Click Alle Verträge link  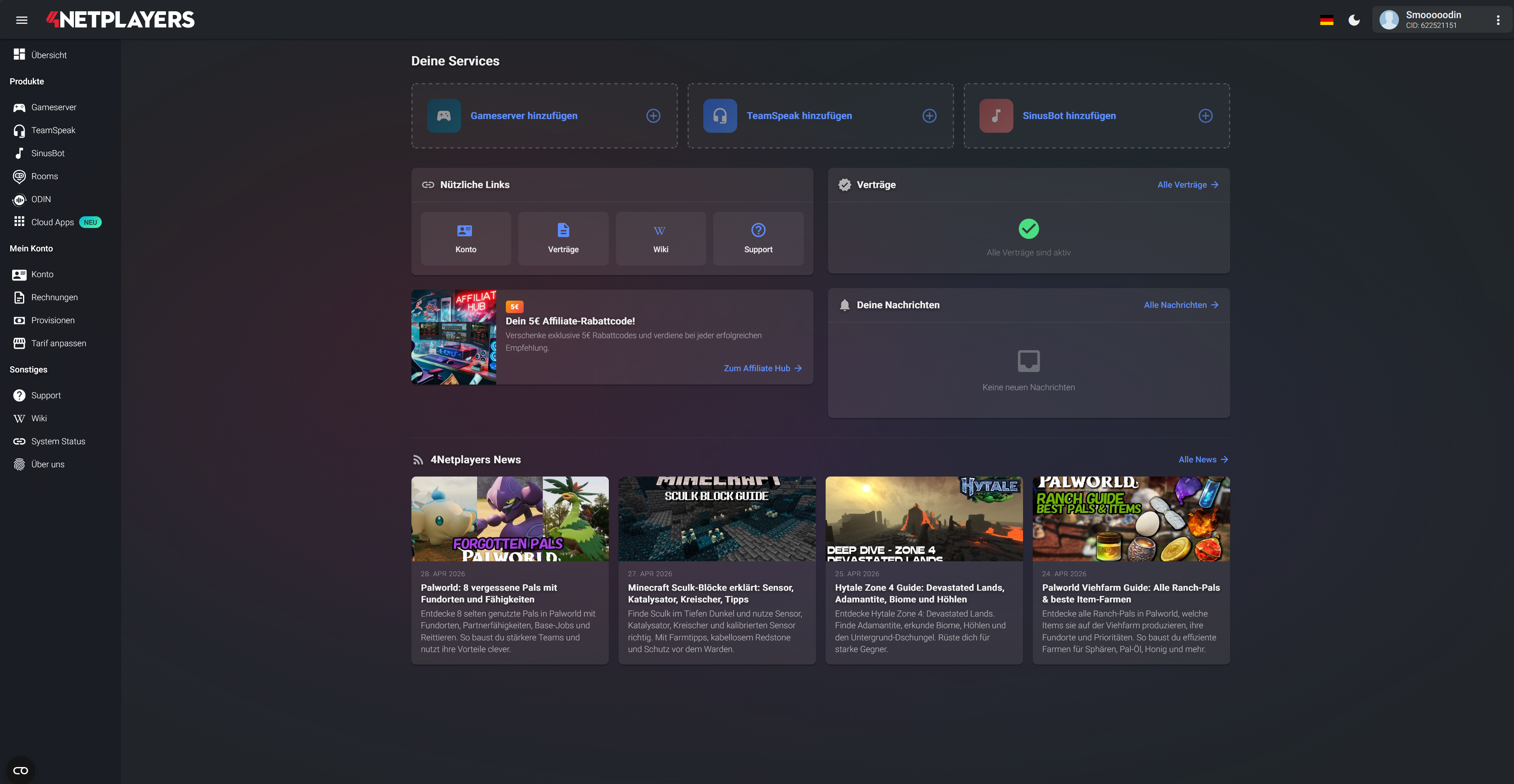click(1188, 184)
